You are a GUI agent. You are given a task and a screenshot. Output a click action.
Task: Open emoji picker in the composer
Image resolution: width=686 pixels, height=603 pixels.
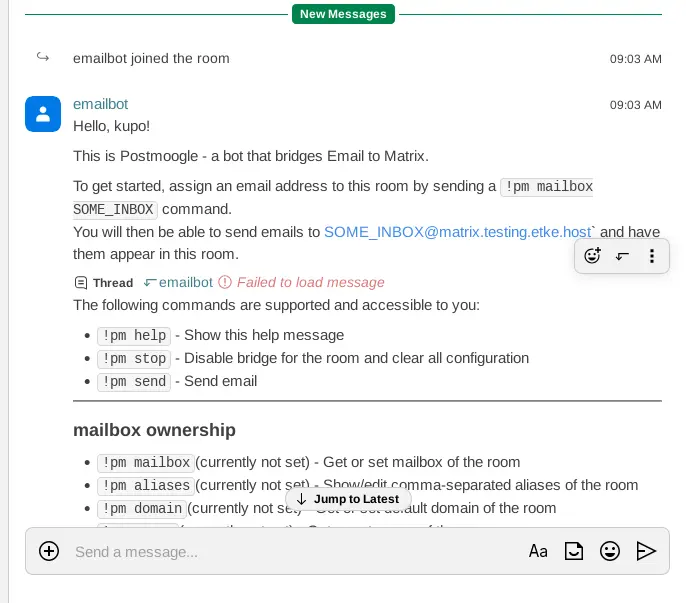click(x=610, y=551)
